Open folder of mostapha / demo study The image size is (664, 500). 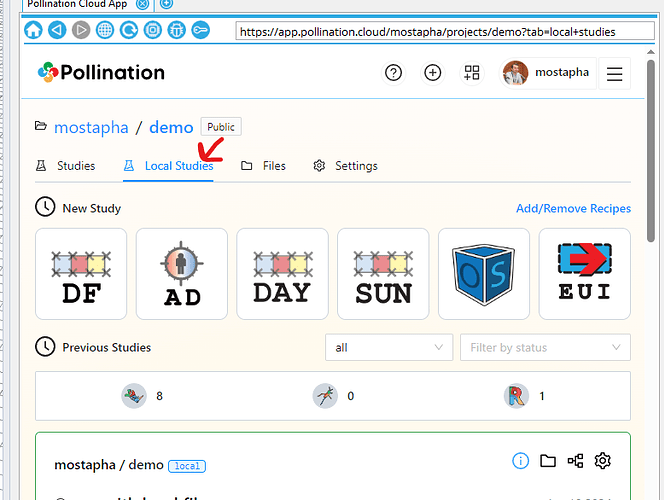pyautogui.click(x=548, y=461)
